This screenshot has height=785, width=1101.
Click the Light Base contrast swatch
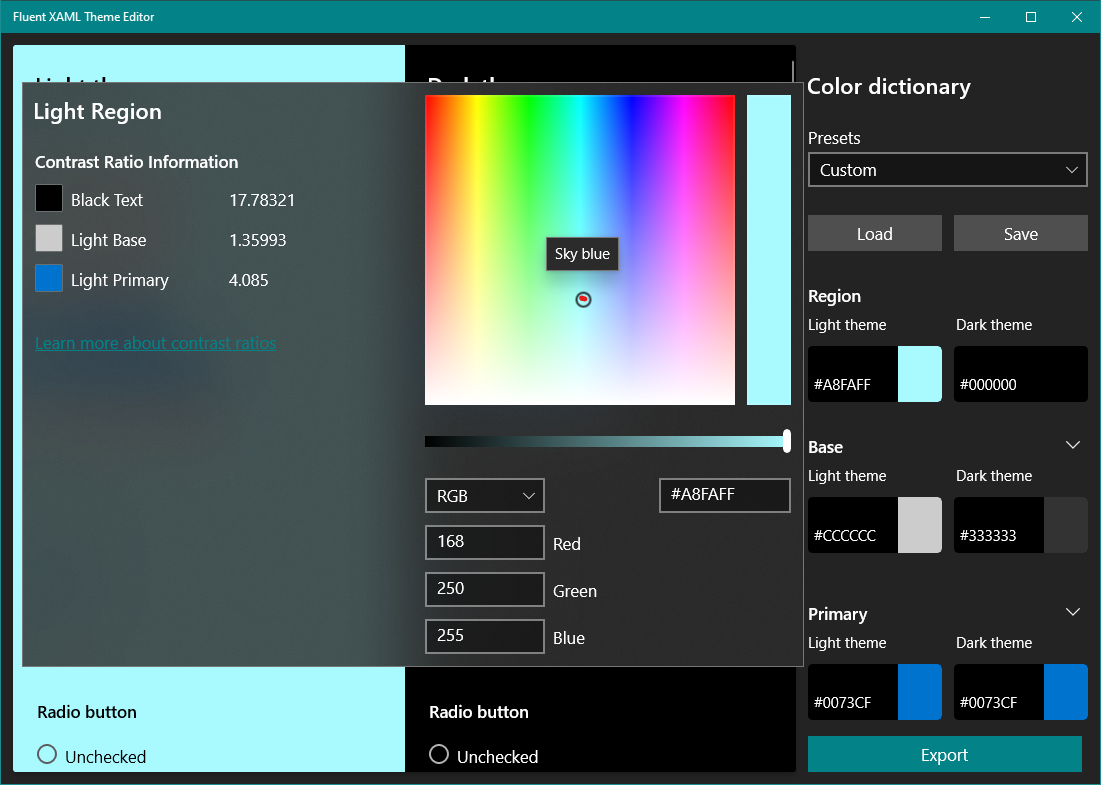[49, 238]
